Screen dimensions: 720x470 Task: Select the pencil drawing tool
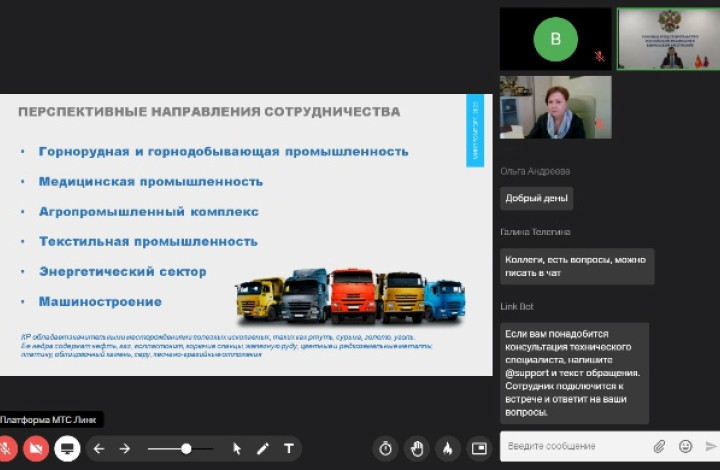[263, 449]
